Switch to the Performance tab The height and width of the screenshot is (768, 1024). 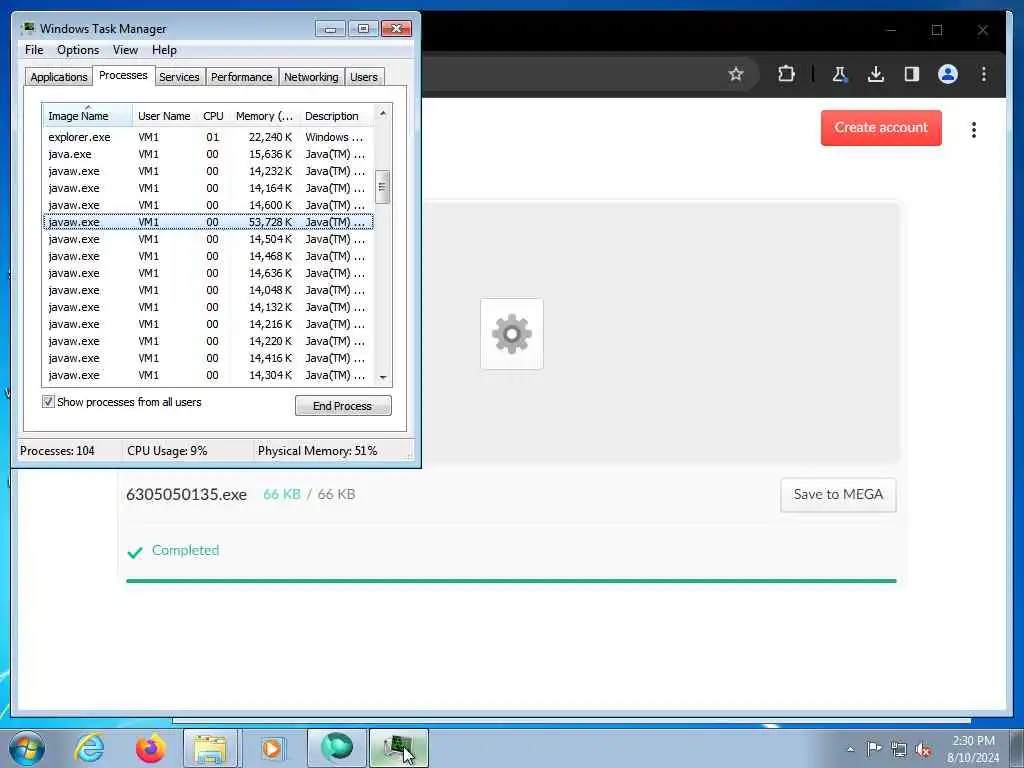[x=242, y=76]
